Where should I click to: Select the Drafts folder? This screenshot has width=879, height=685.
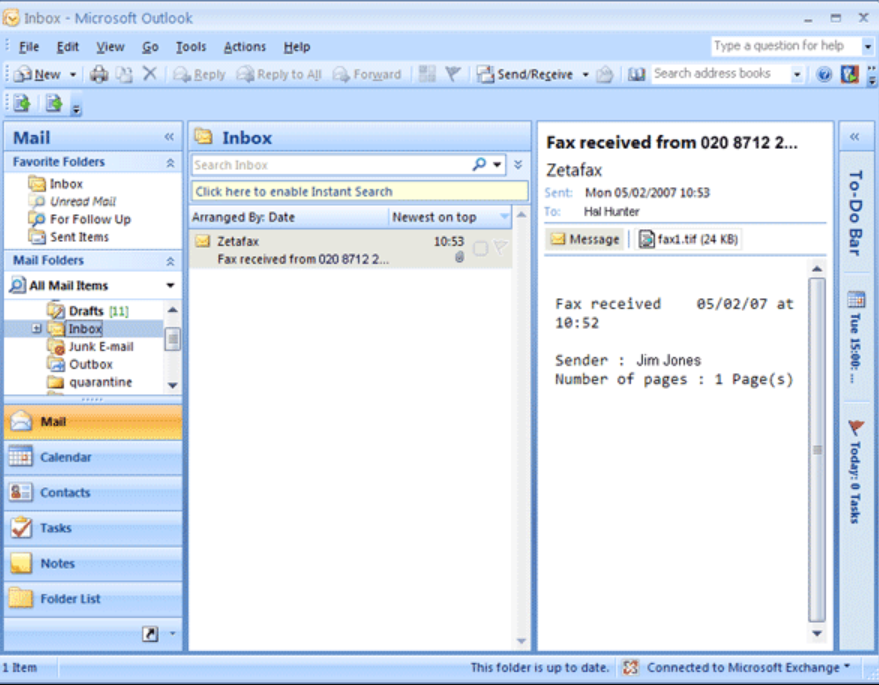point(86,311)
